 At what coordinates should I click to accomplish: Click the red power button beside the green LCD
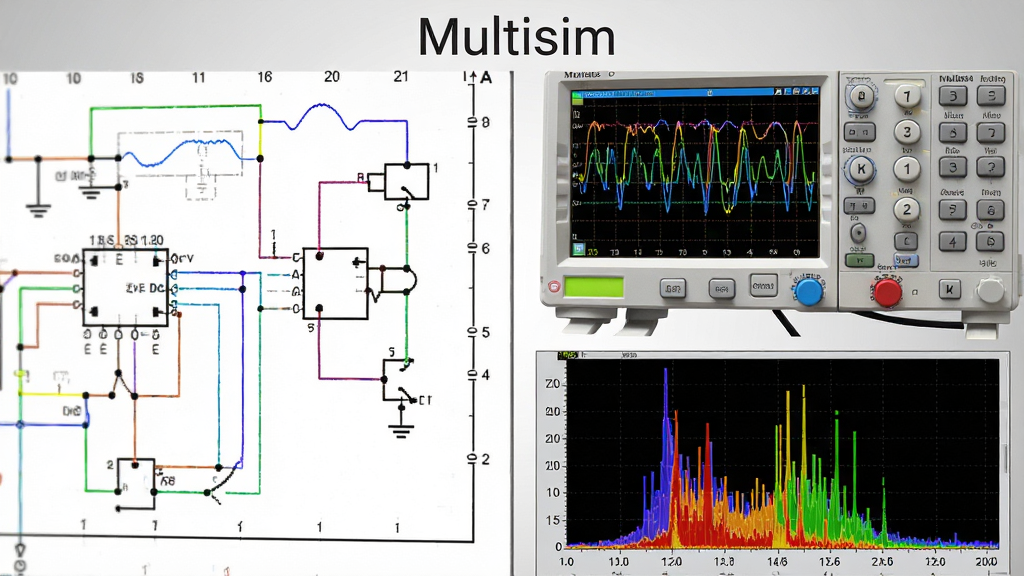pos(554,286)
